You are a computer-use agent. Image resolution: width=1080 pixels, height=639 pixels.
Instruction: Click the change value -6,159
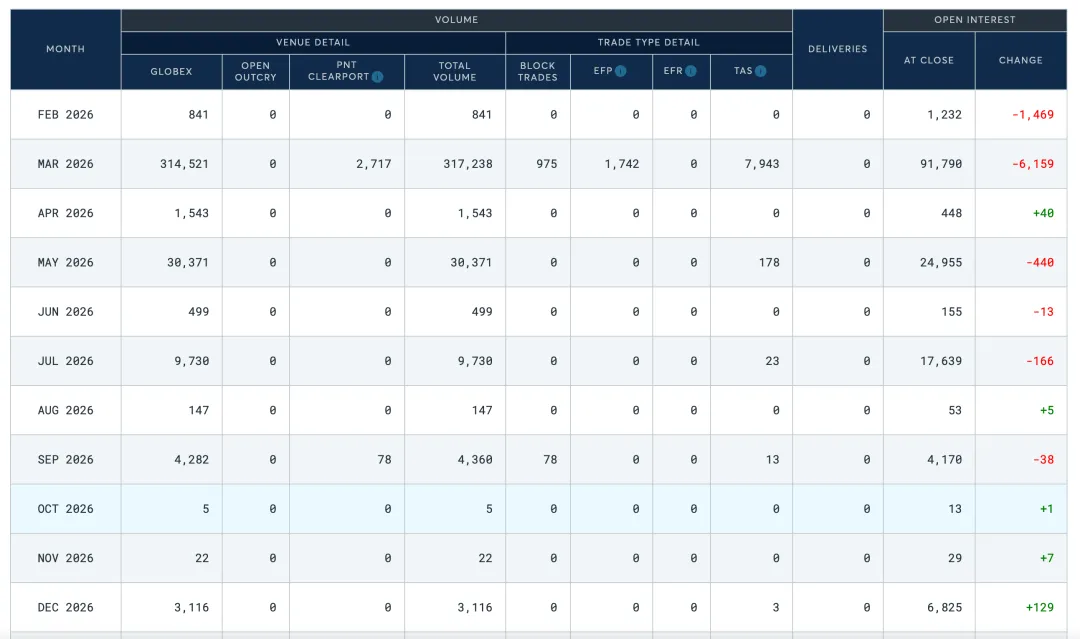[1032, 164]
